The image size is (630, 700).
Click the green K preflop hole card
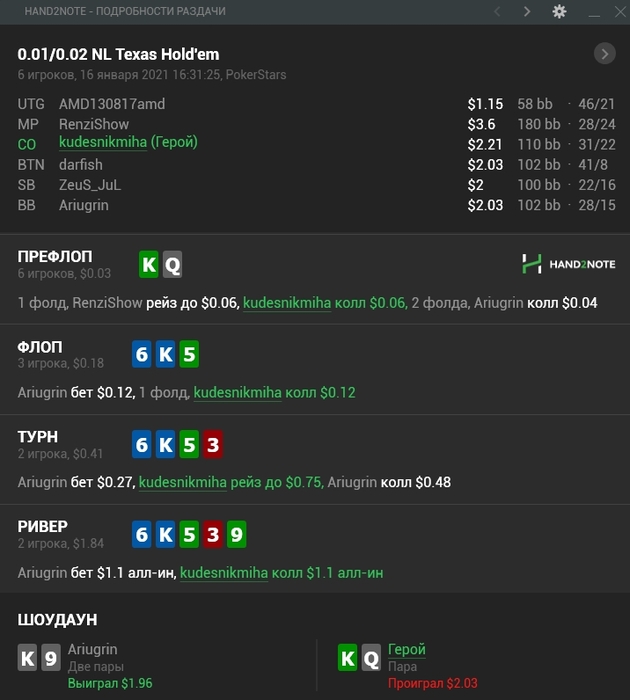pos(149,265)
